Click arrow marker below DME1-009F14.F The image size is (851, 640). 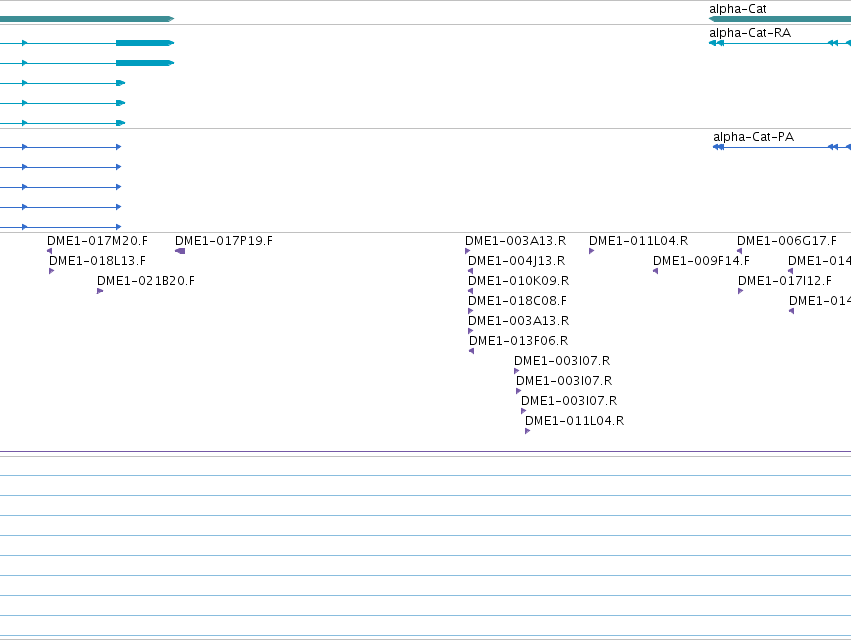pos(656,271)
